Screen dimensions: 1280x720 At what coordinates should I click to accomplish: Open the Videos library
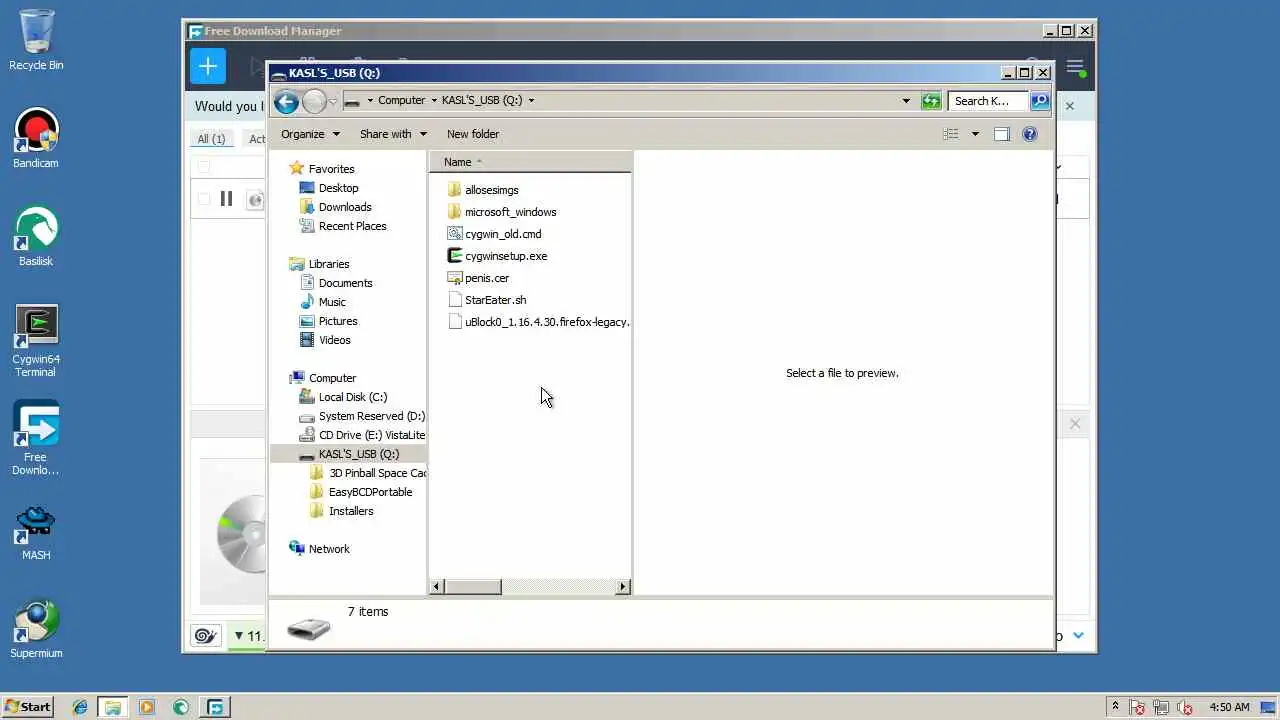tap(335, 340)
